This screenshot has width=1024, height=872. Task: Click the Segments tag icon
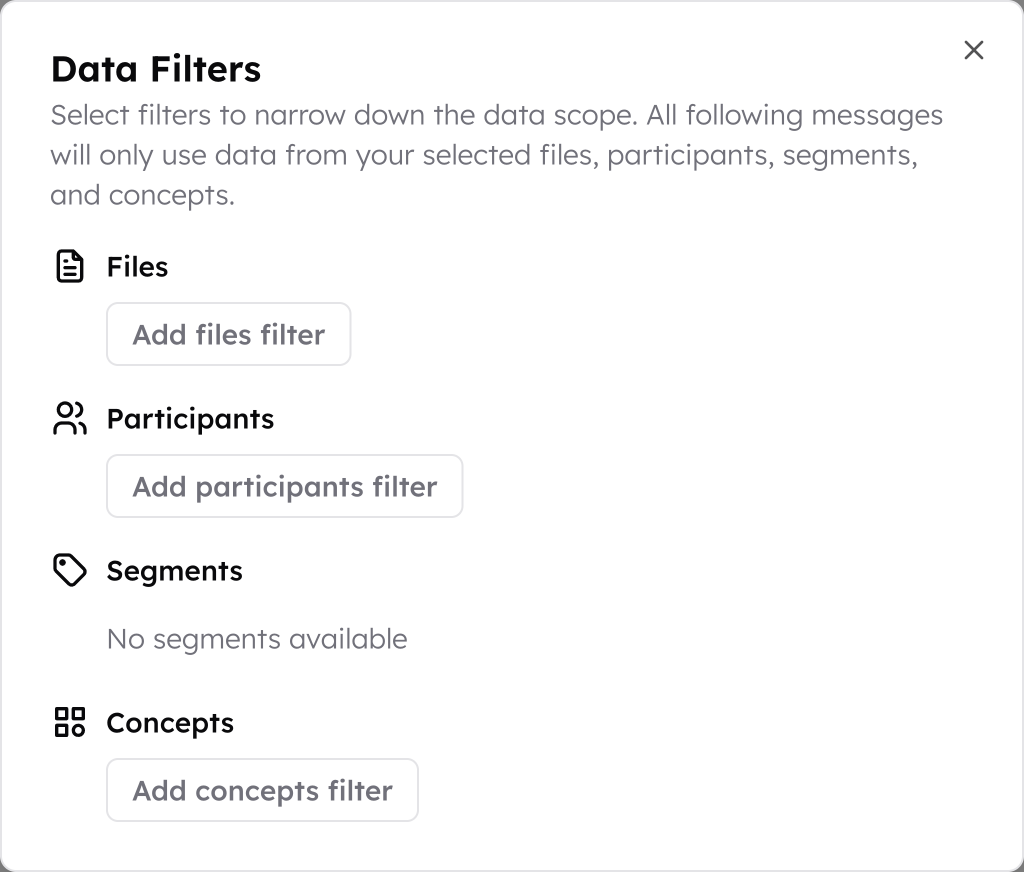tap(70, 570)
